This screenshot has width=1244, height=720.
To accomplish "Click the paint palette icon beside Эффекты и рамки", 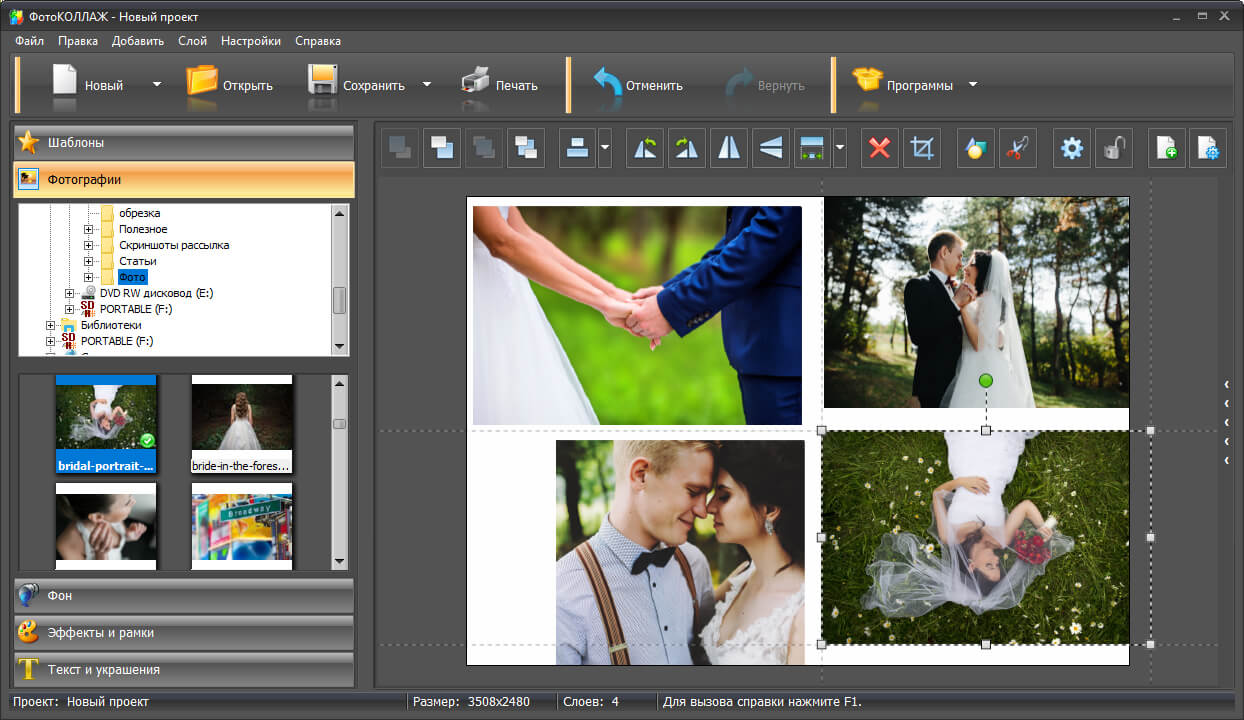I will tap(28, 632).
